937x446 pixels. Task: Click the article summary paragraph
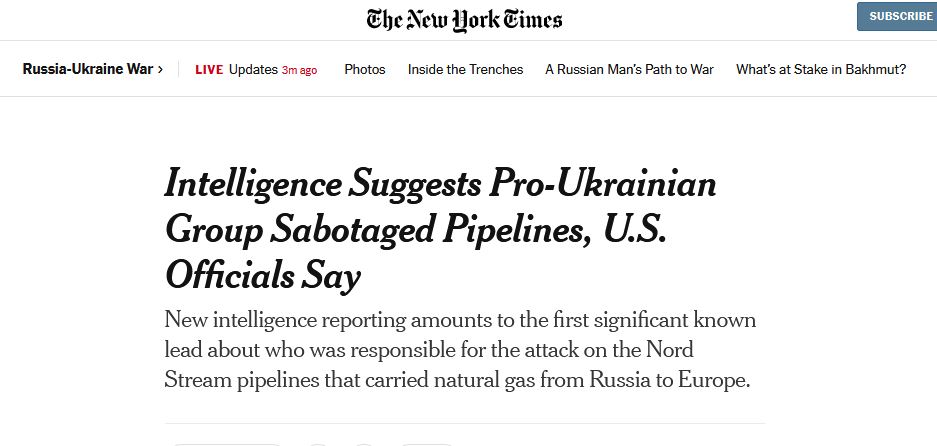tap(460, 350)
